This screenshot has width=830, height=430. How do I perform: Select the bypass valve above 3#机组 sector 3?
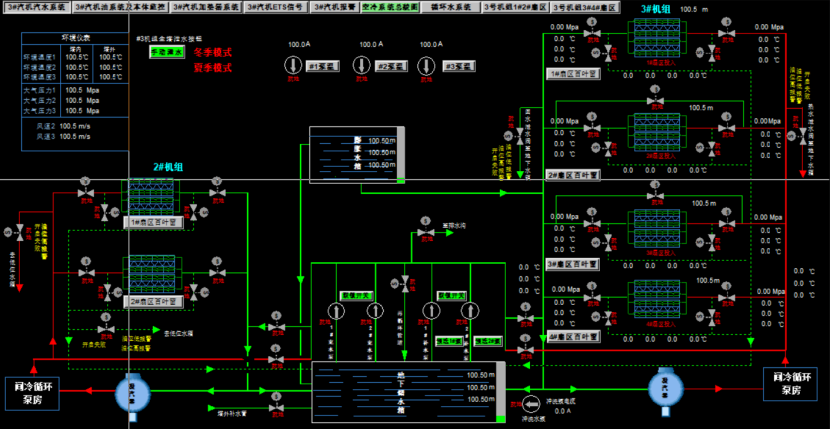click(x=655, y=195)
